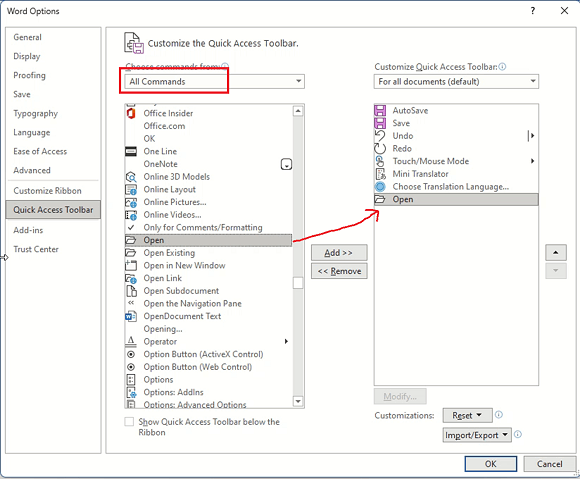Image resolution: width=580 pixels, height=479 pixels.
Task: Enable Show Quick Access Toolbar below Ribbon
Action: tap(129, 422)
